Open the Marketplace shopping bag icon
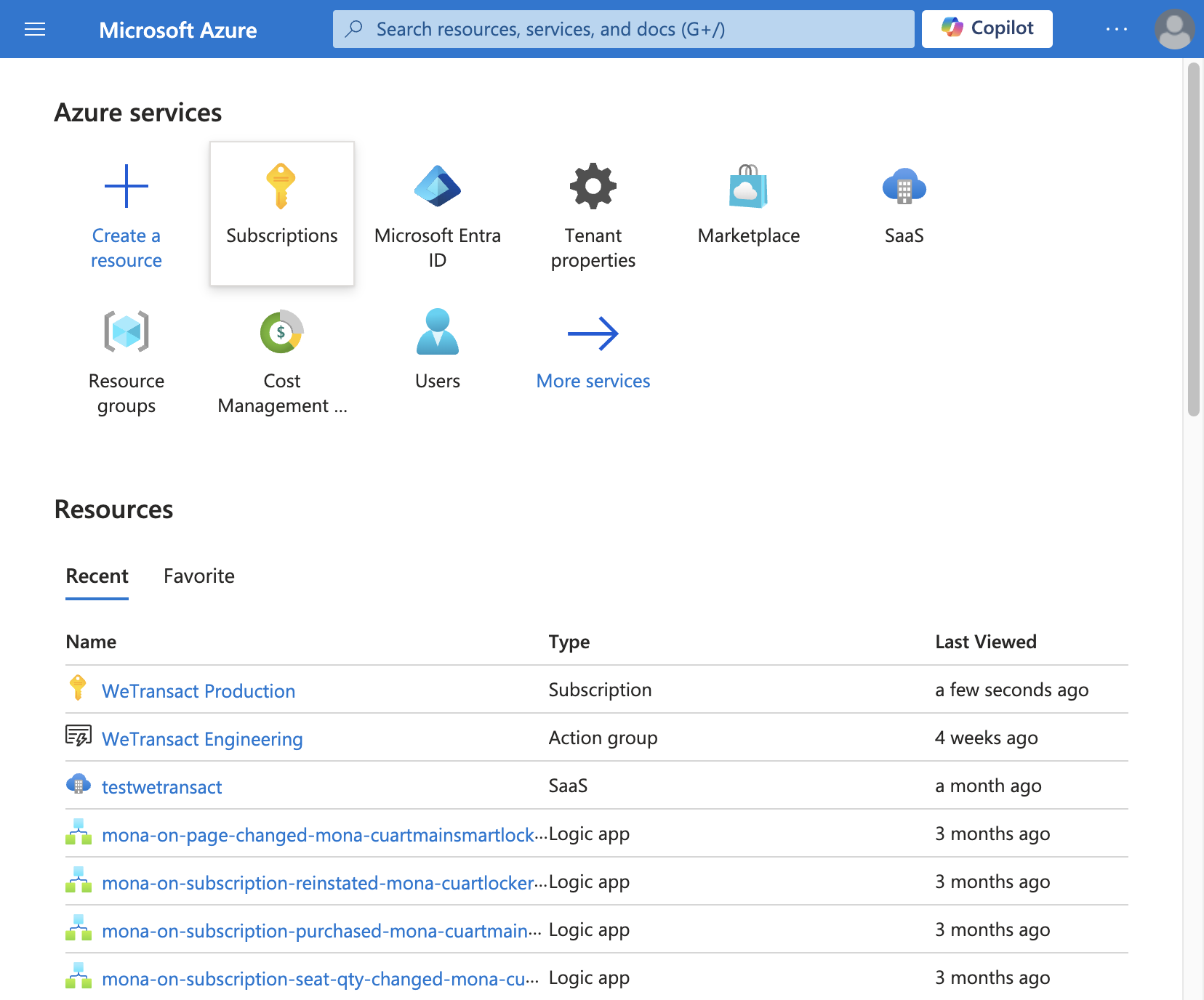Screen dimensions: 1204x1000 (749, 186)
